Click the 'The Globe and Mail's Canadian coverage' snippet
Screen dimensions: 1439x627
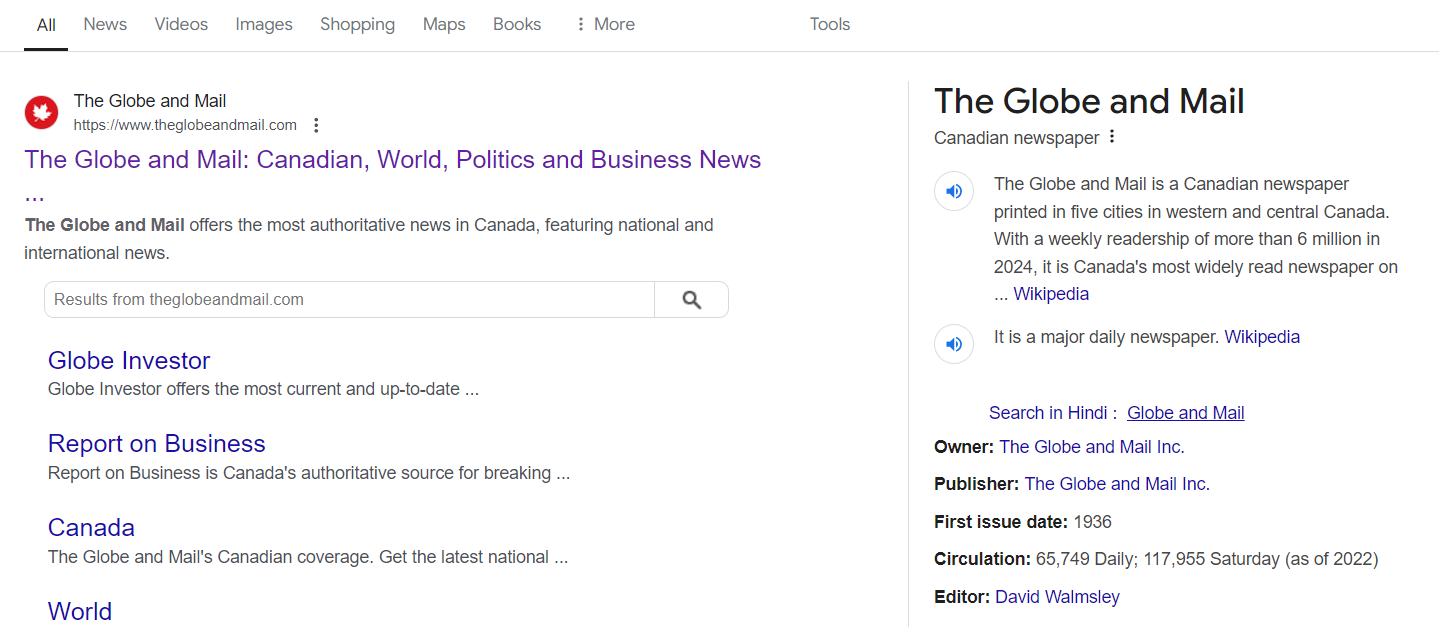tap(308, 557)
